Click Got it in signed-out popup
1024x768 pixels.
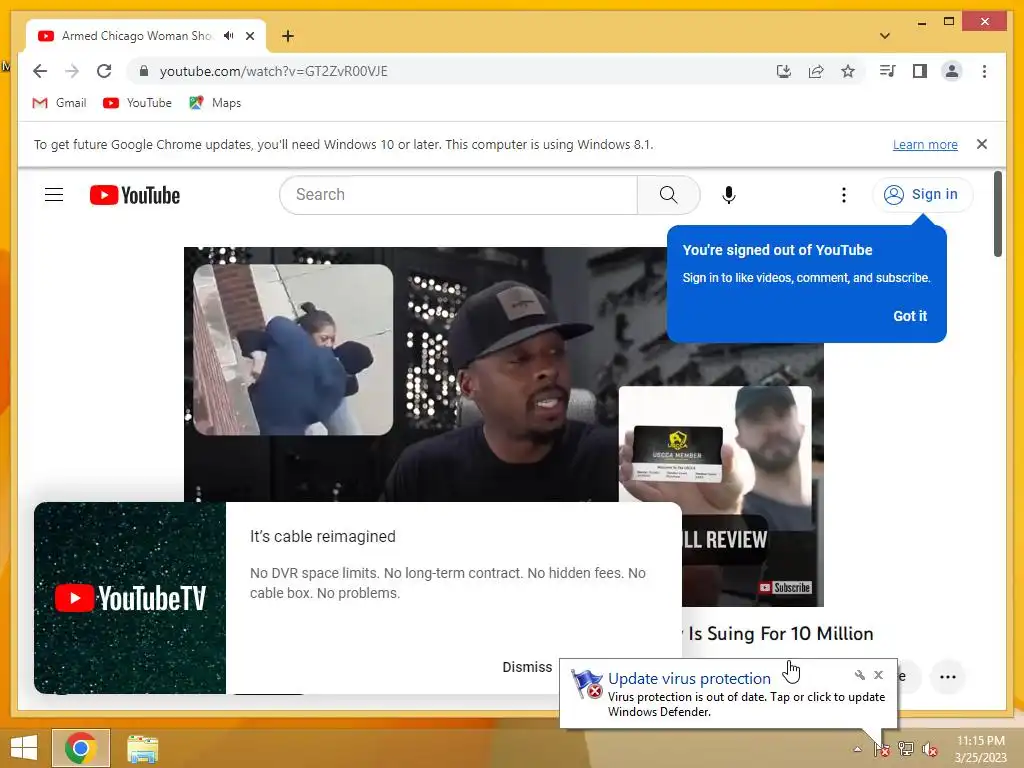(910, 316)
